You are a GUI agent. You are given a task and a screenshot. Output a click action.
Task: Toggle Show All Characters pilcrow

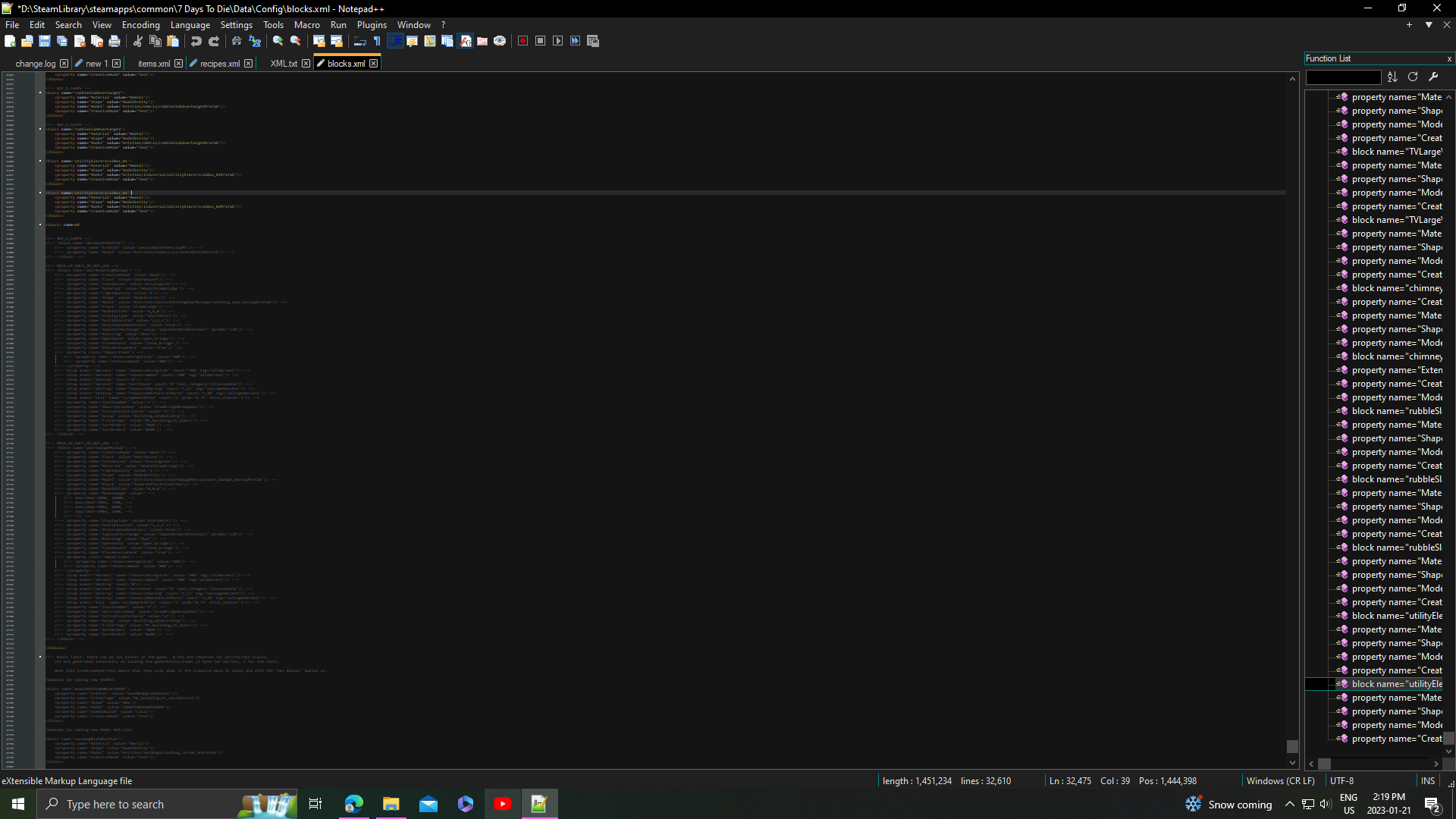(378, 41)
